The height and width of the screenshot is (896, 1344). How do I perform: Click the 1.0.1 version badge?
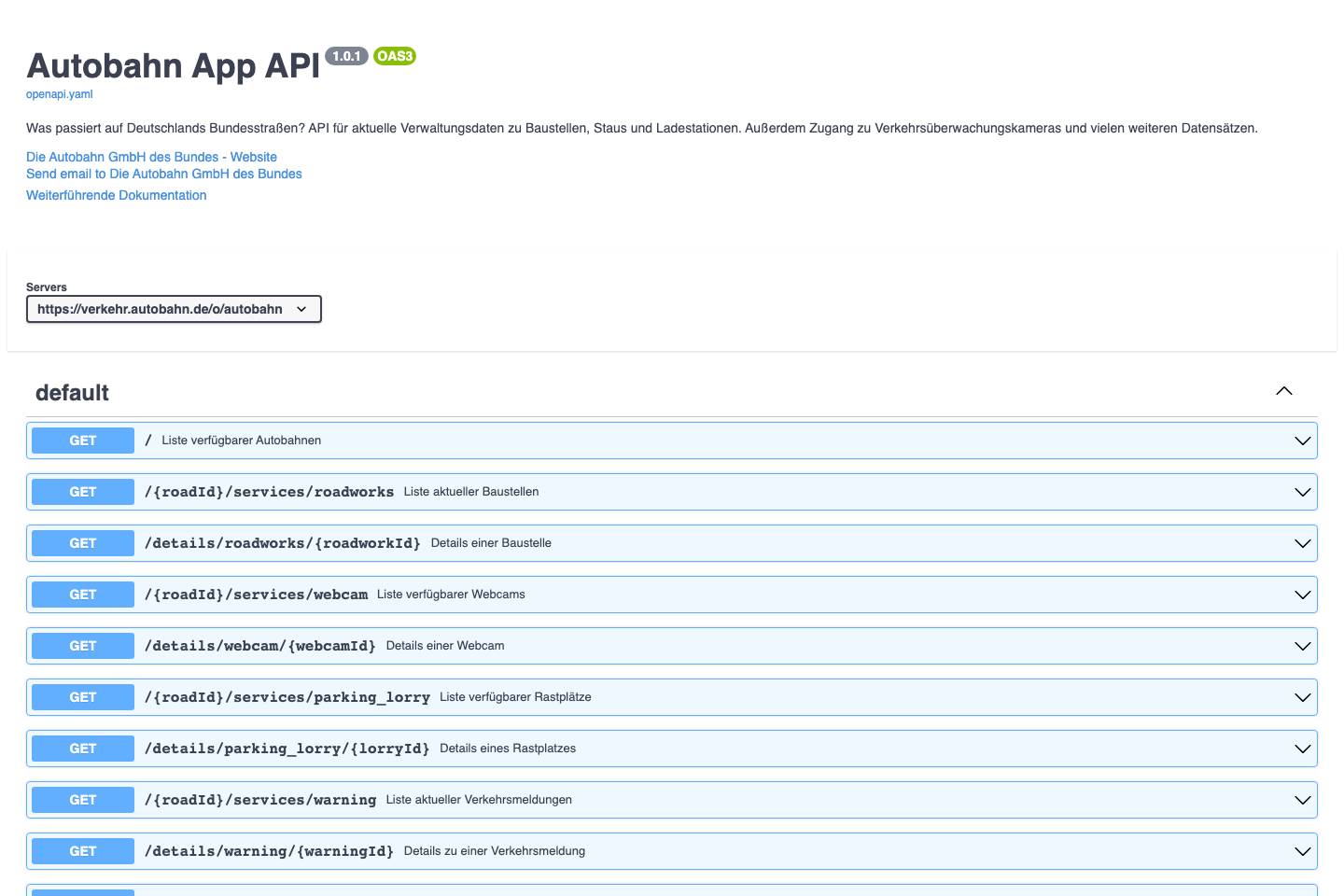click(346, 56)
